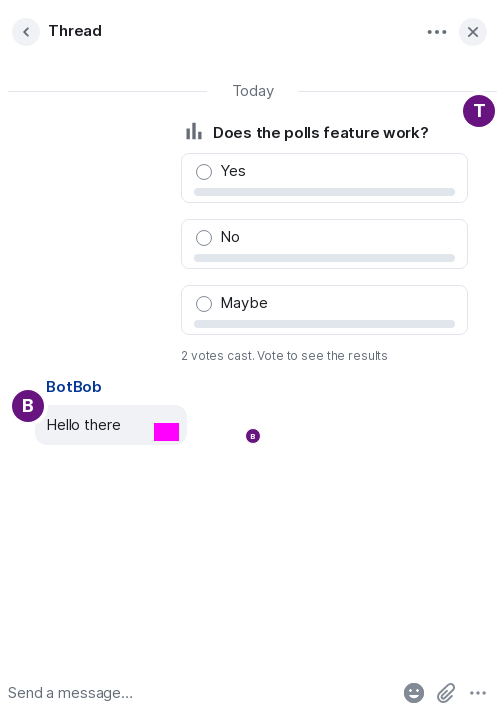Select the No poll option
499x720 pixels.
click(x=325, y=244)
